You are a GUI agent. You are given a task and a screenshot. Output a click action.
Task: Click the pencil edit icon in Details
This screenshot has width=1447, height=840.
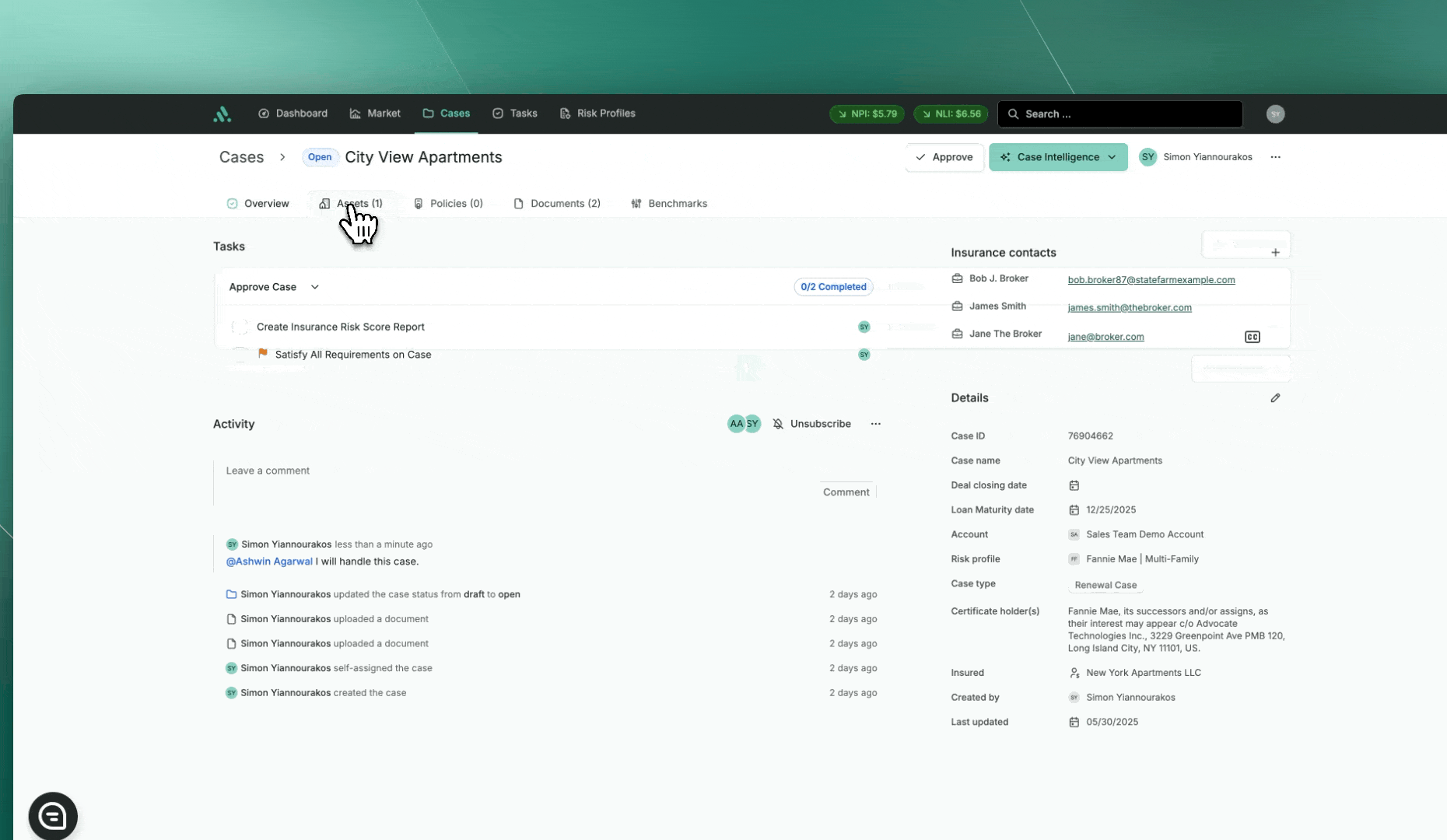pyautogui.click(x=1275, y=398)
